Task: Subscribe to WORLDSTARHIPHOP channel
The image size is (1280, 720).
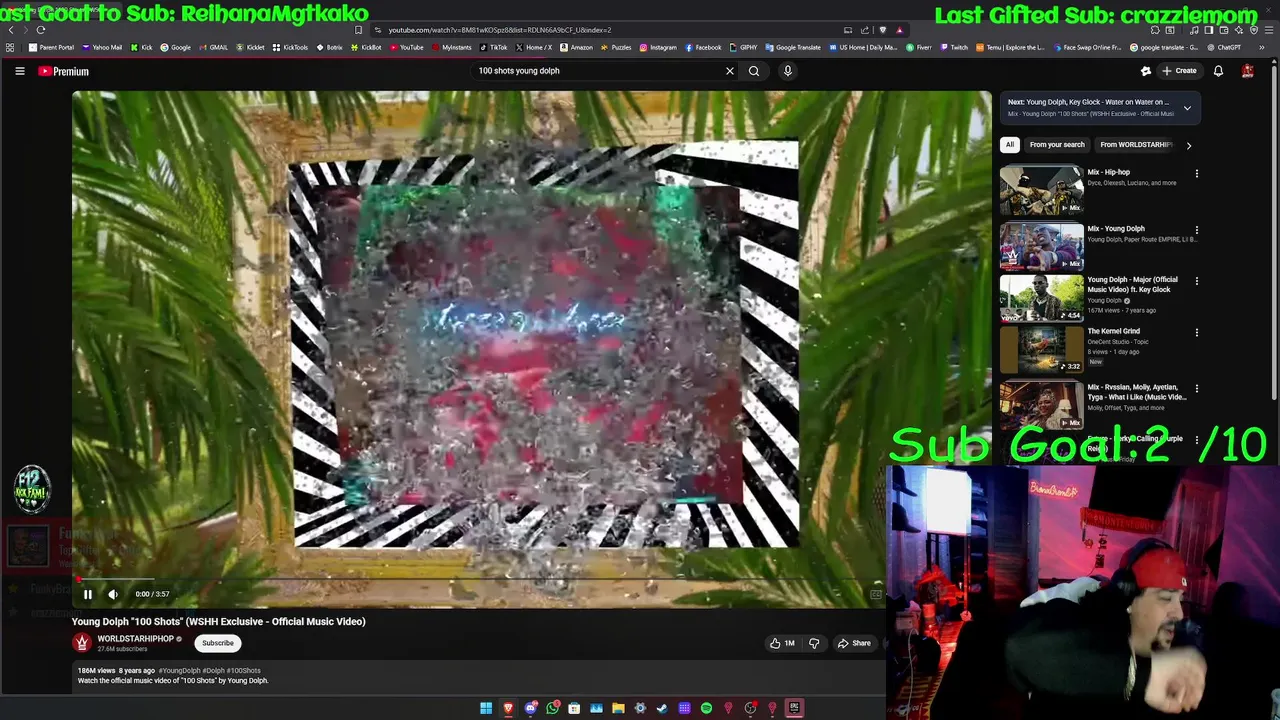Action: [217, 643]
